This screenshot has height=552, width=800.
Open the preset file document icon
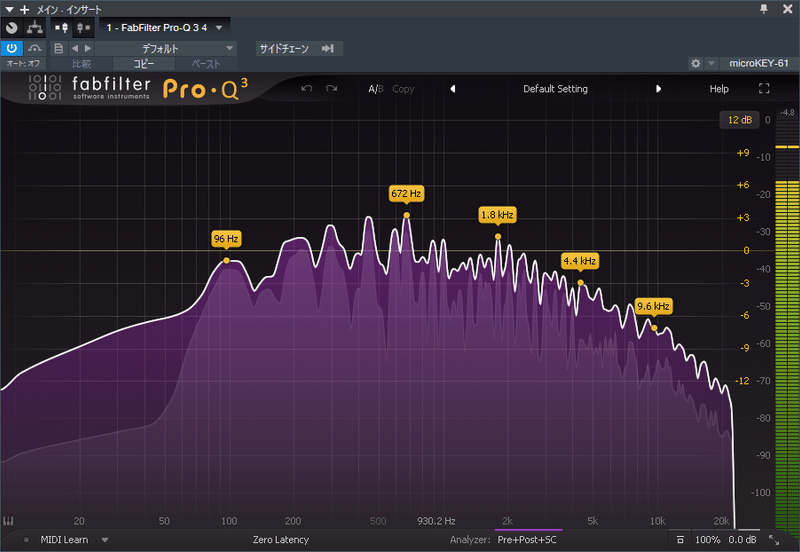(x=59, y=48)
